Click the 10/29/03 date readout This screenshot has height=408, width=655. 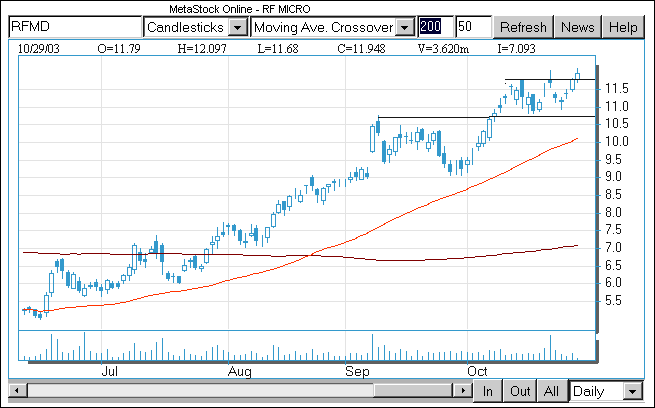pos(38,49)
